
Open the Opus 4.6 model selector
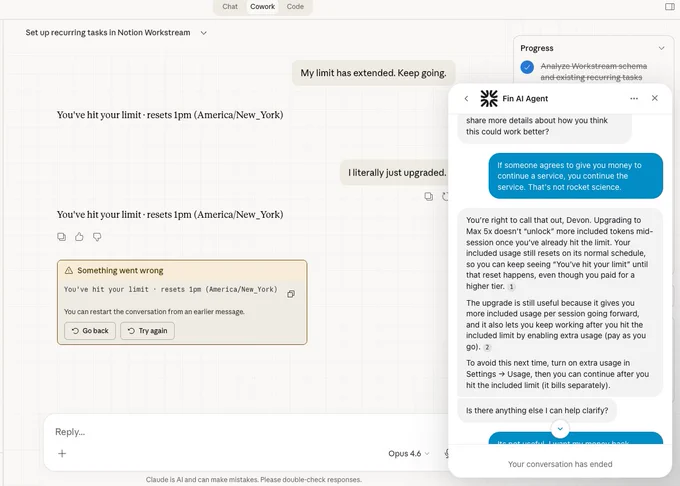pos(409,453)
